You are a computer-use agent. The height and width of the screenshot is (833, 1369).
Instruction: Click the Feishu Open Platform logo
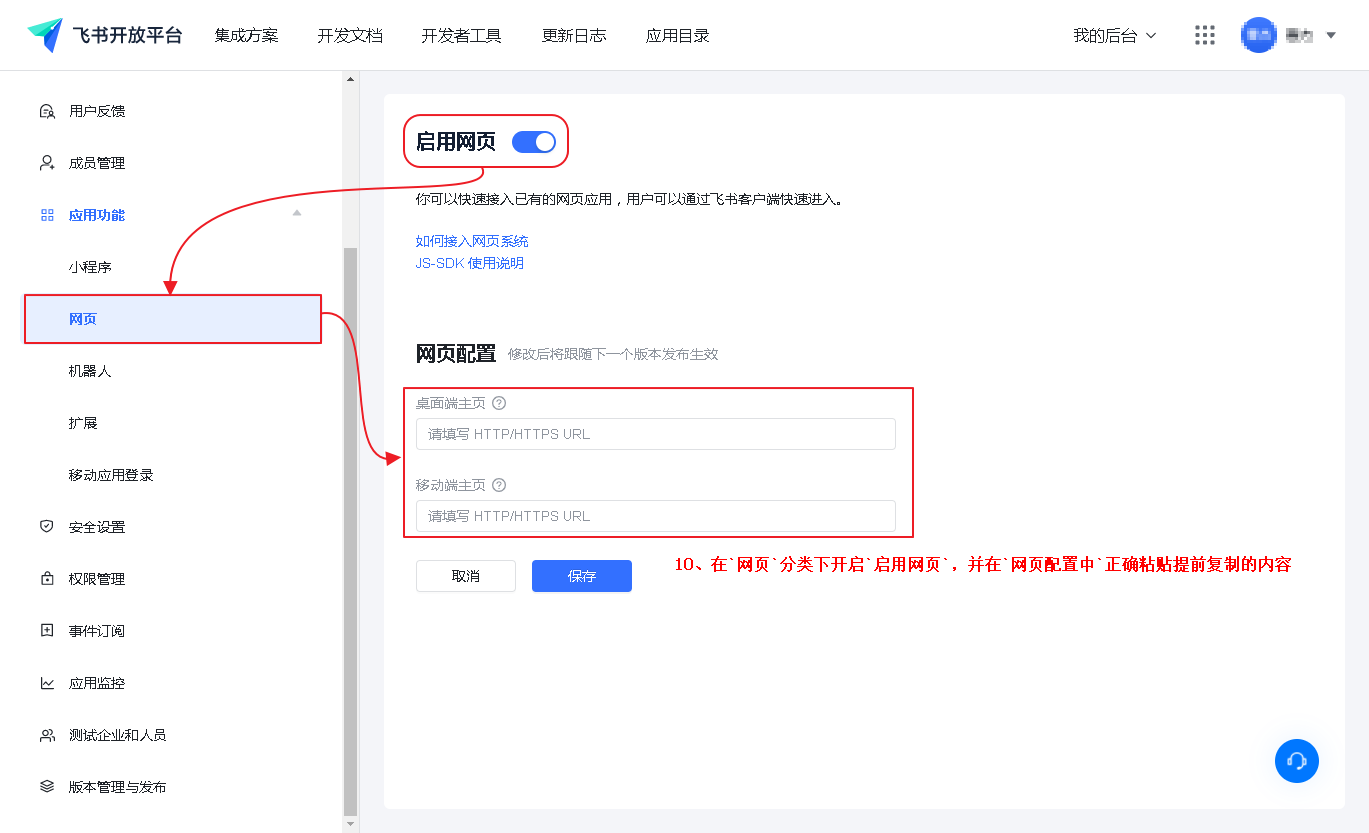(x=104, y=35)
